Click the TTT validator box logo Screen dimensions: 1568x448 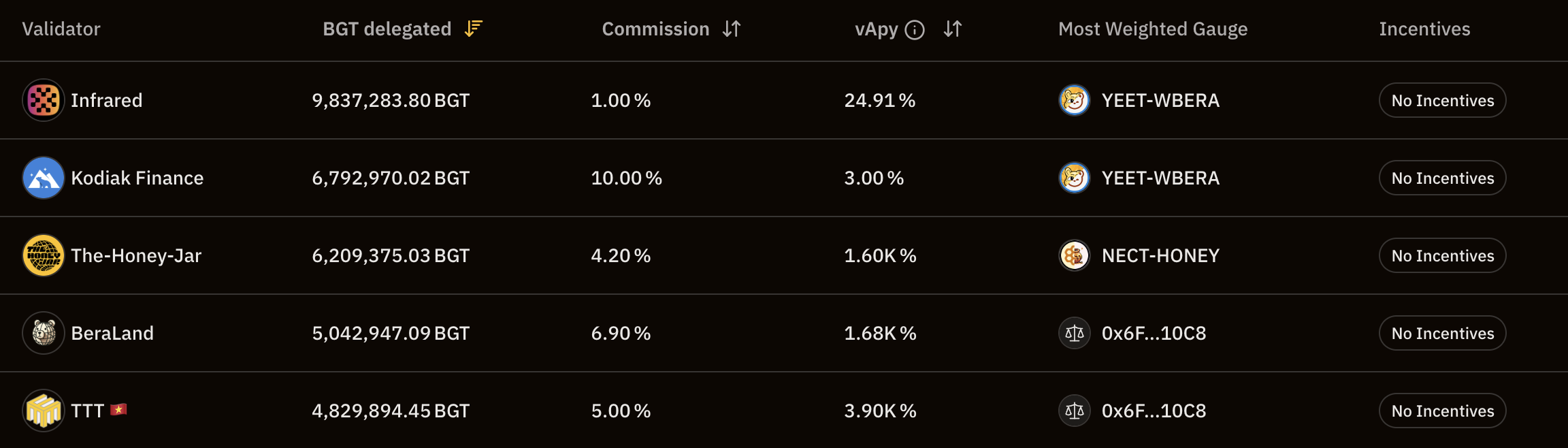(x=44, y=411)
